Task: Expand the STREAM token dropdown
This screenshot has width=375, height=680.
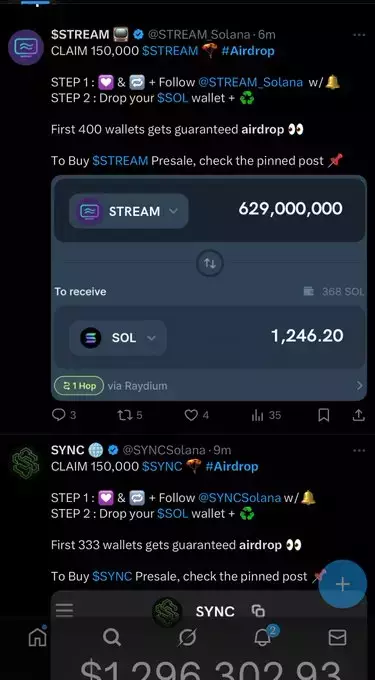Action: [x=129, y=211]
